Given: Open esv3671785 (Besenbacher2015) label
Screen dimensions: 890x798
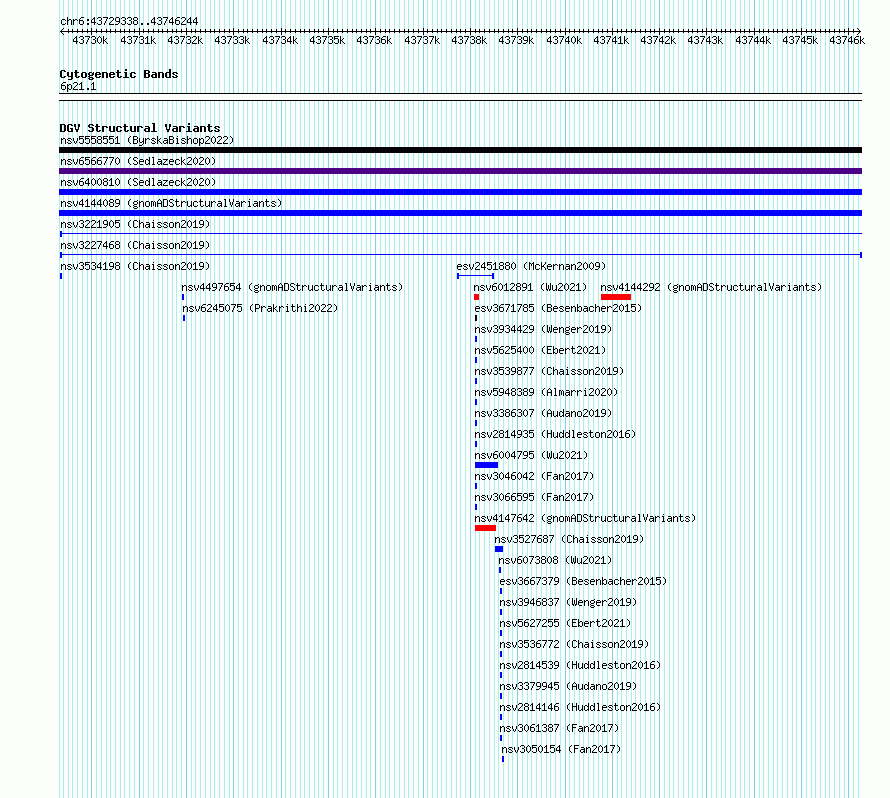Looking at the screenshot, I should tap(558, 308).
